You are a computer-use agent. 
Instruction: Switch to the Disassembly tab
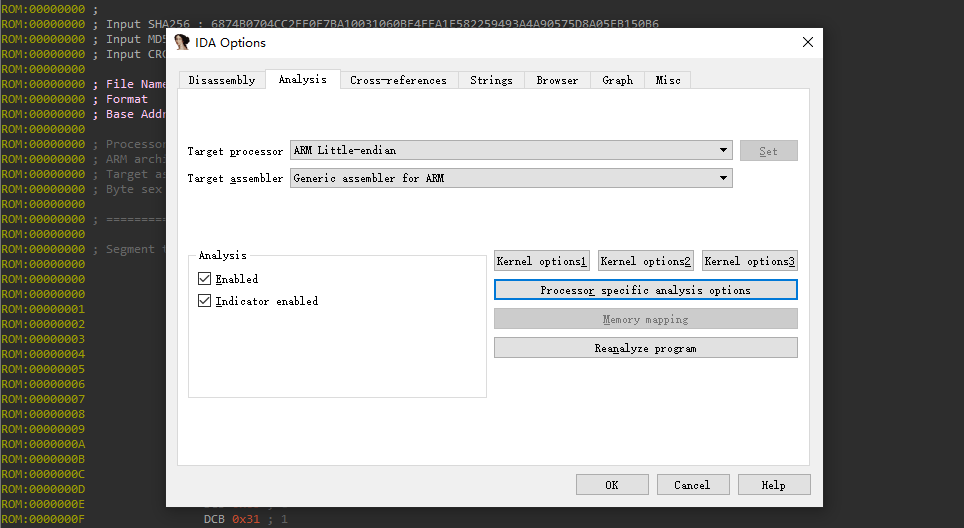(222, 80)
